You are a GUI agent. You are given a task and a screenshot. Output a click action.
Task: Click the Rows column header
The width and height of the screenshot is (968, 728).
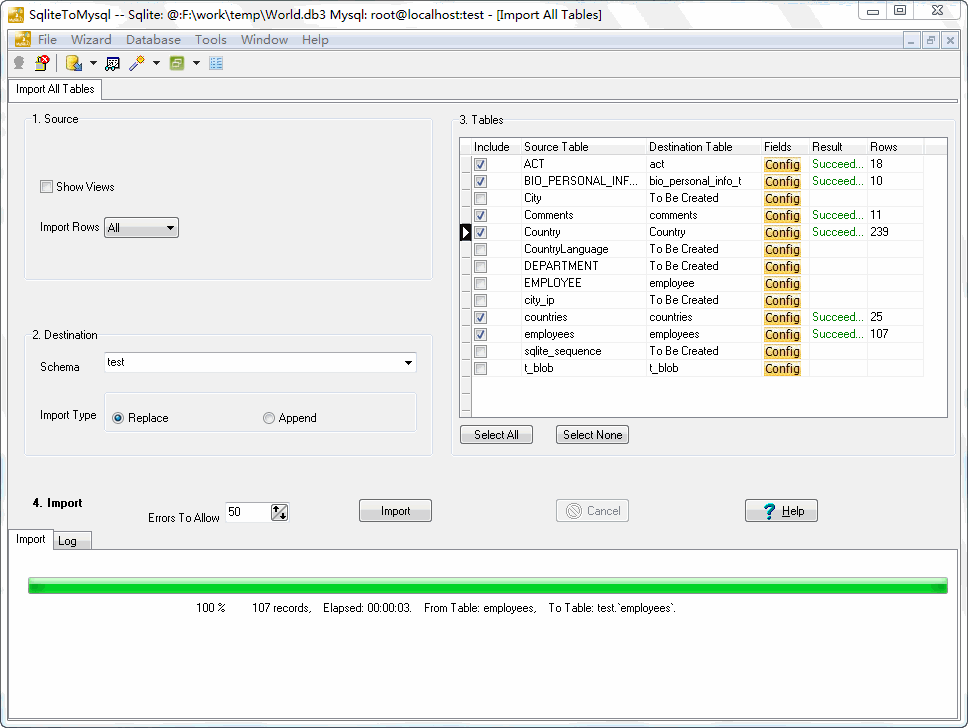(x=895, y=147)
